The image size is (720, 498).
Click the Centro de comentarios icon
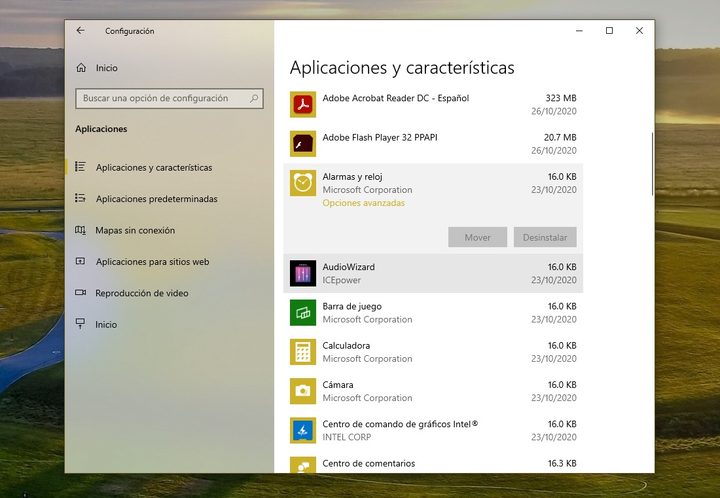click(x=303, y=464)
